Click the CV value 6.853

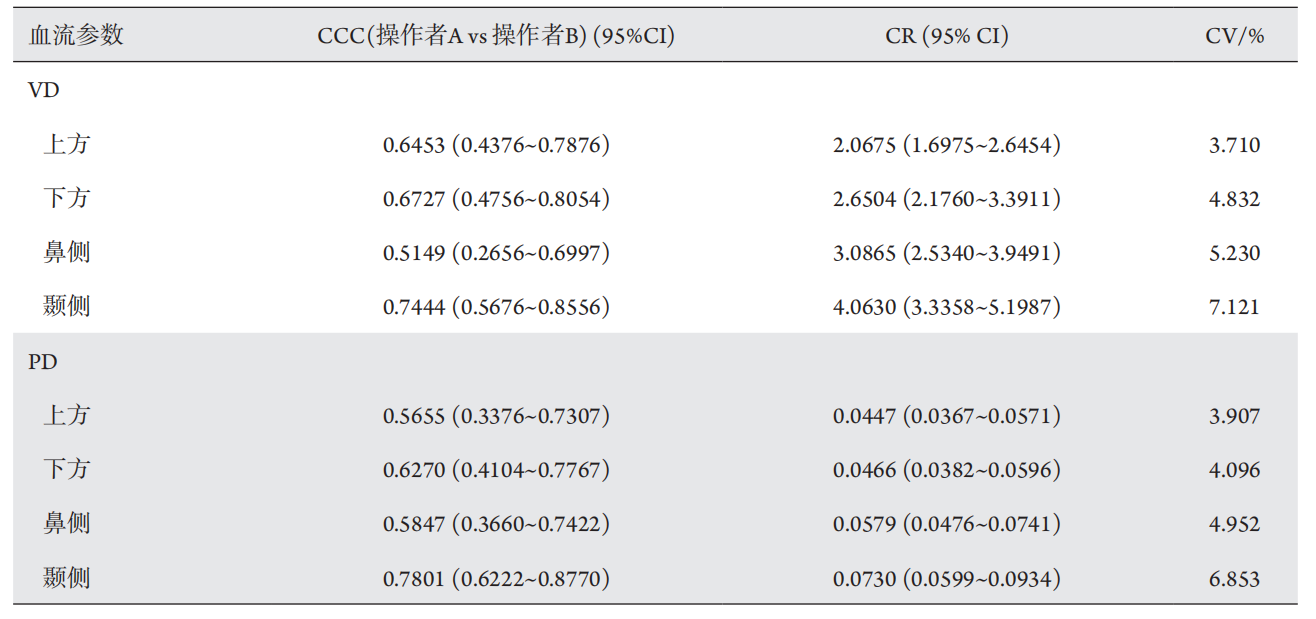(1234, 578)
